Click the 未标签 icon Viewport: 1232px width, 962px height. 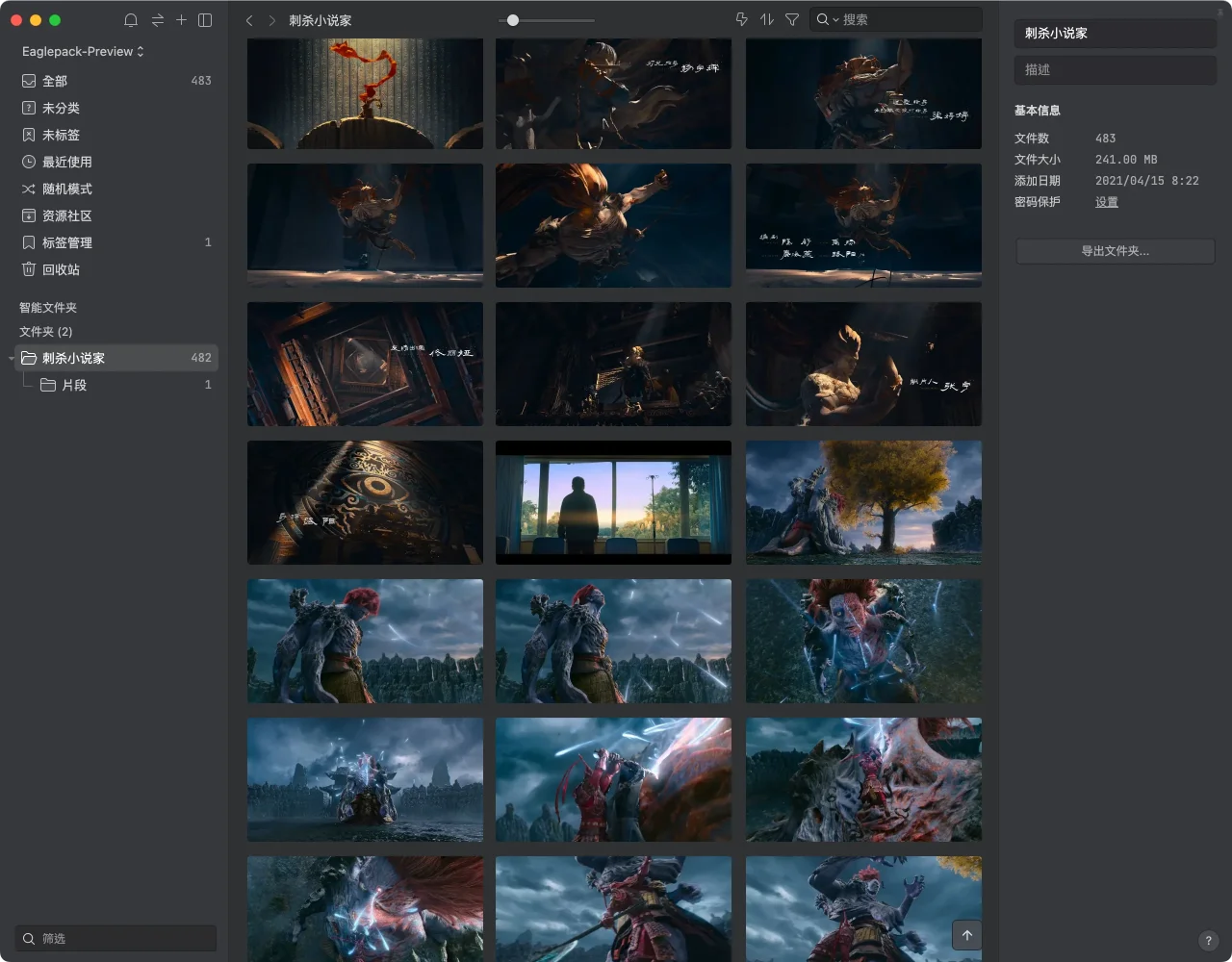[x=29, y=135]
